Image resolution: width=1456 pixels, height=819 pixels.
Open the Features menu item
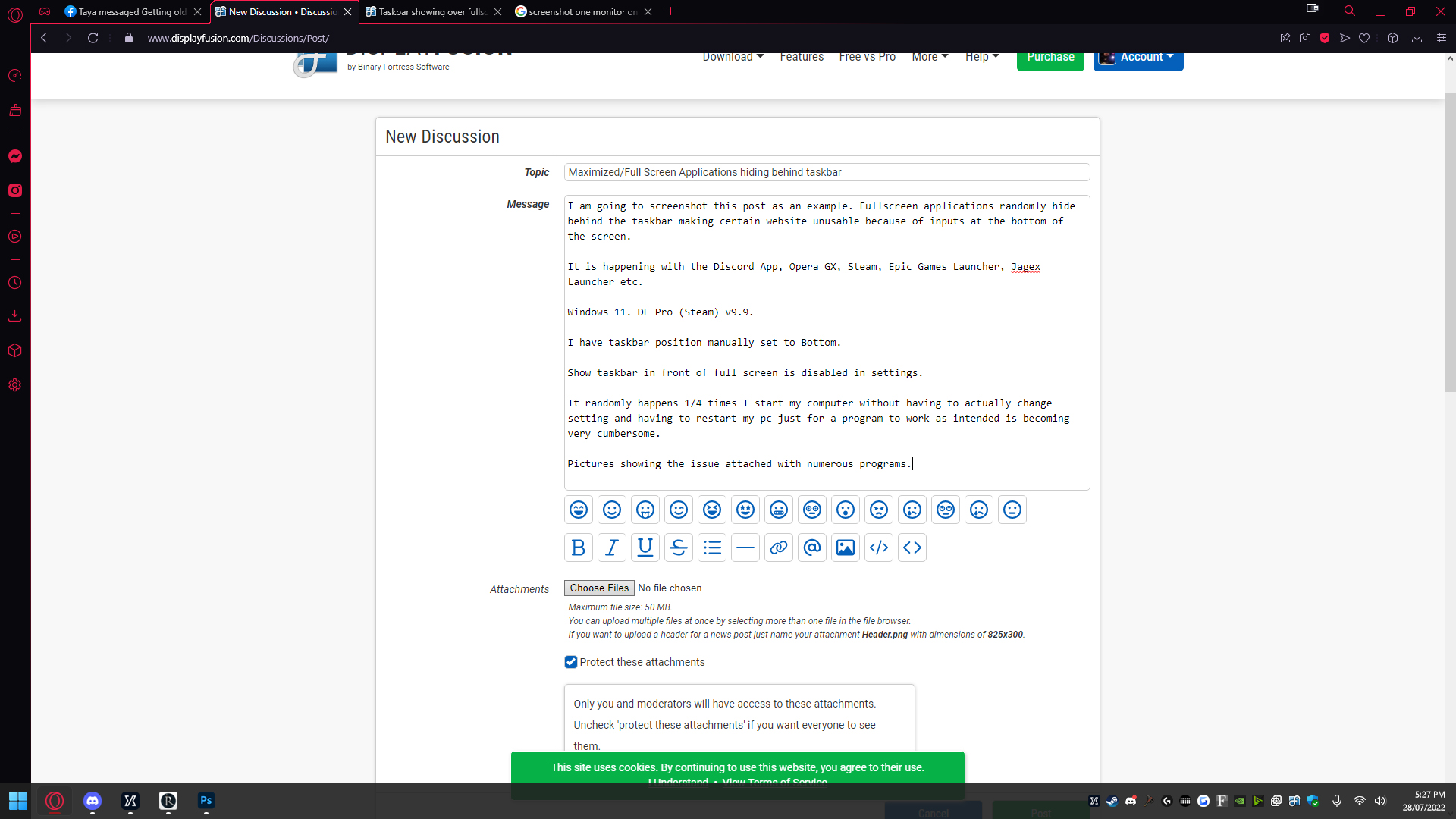tap(802, 58)
